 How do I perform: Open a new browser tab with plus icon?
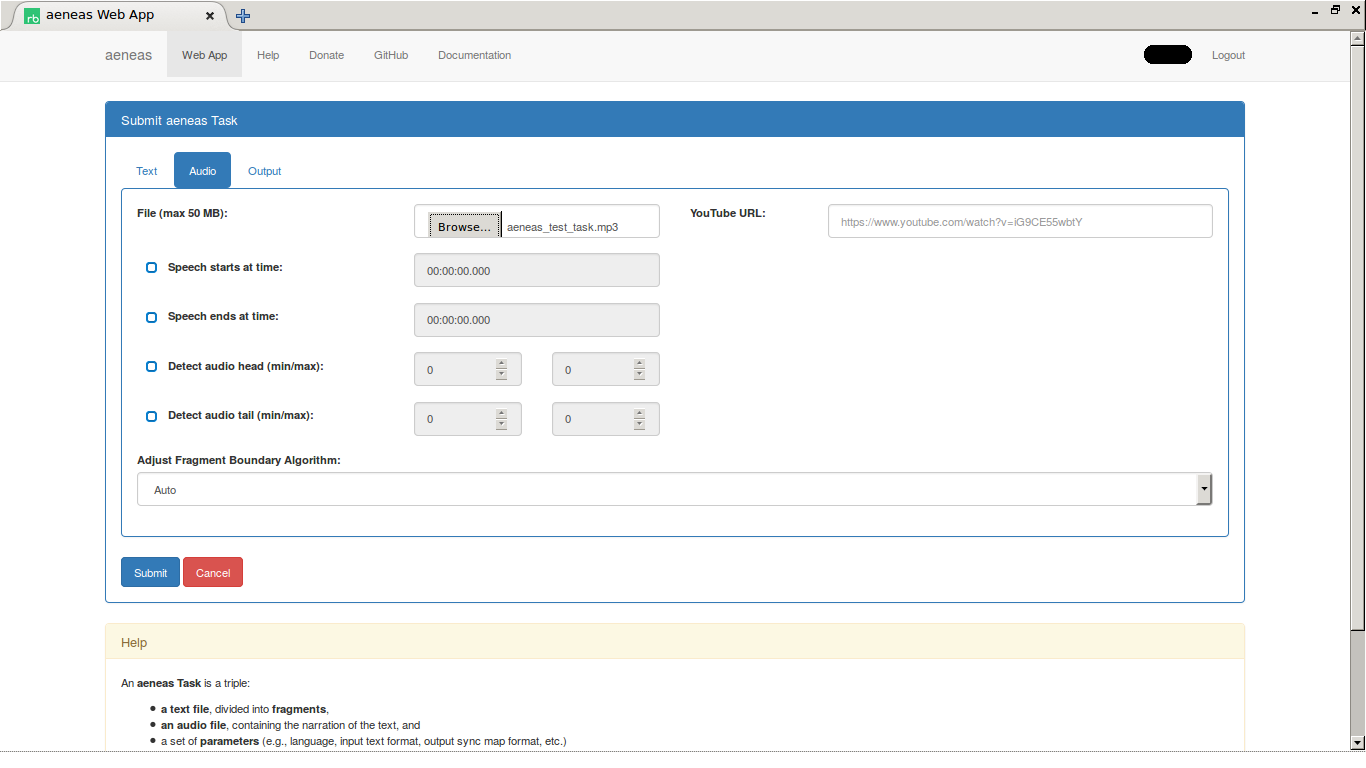(x=243, y=16)
